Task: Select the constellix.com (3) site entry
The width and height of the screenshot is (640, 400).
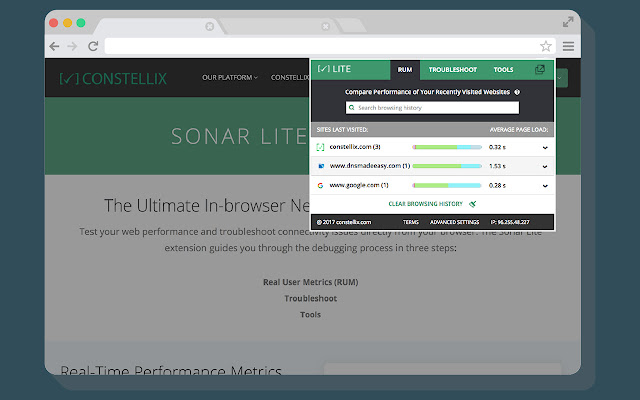Action: [355, 147]
